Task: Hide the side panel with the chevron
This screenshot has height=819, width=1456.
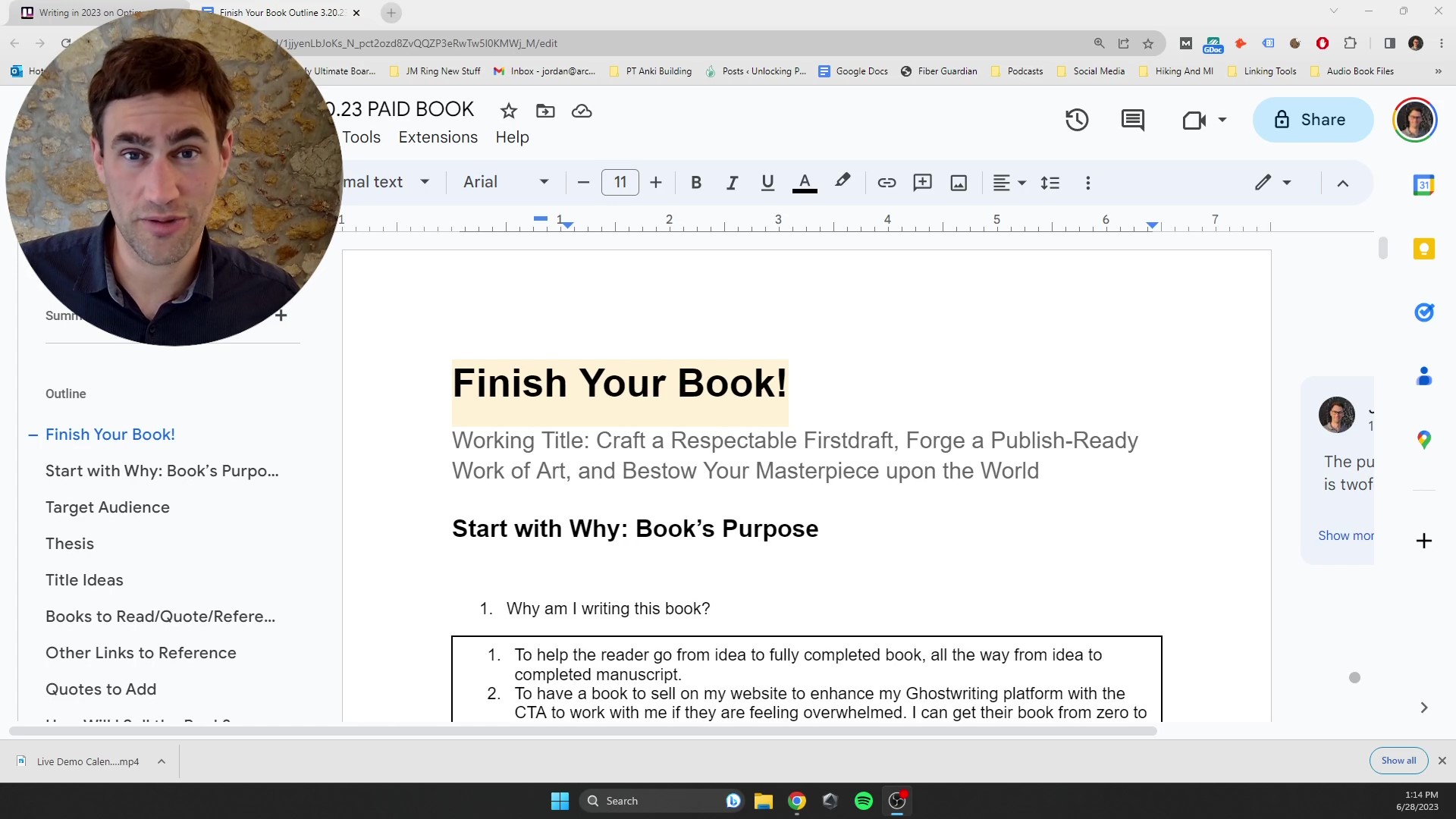Action: pyautogui.click(x=1423, y=708)
